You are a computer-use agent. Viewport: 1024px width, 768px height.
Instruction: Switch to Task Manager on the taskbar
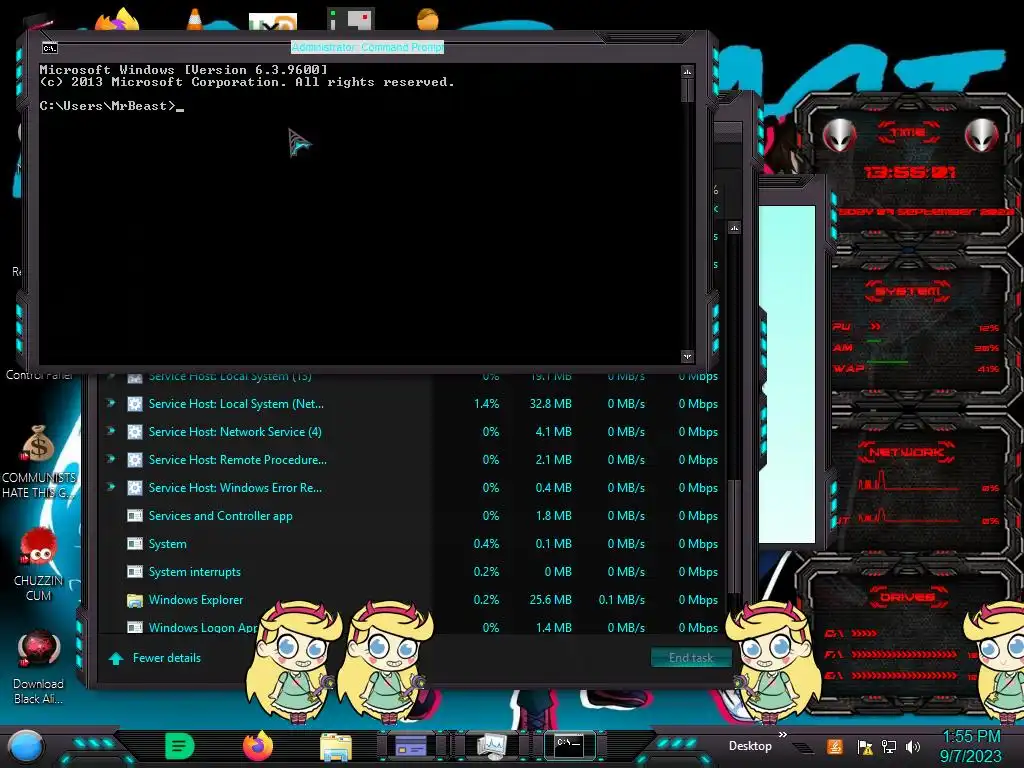[492, 745]
